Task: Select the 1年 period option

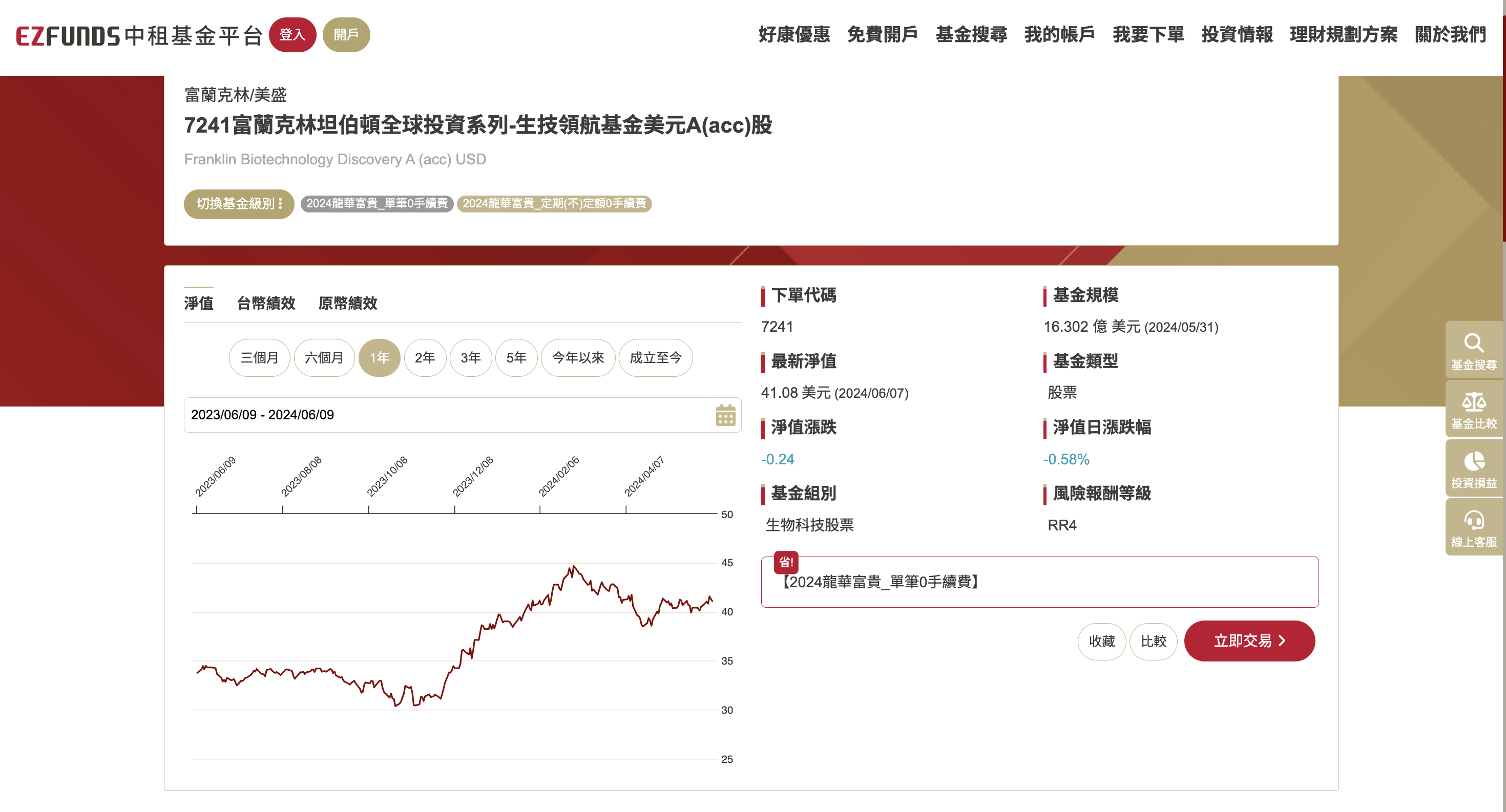Action: (380, 358)
